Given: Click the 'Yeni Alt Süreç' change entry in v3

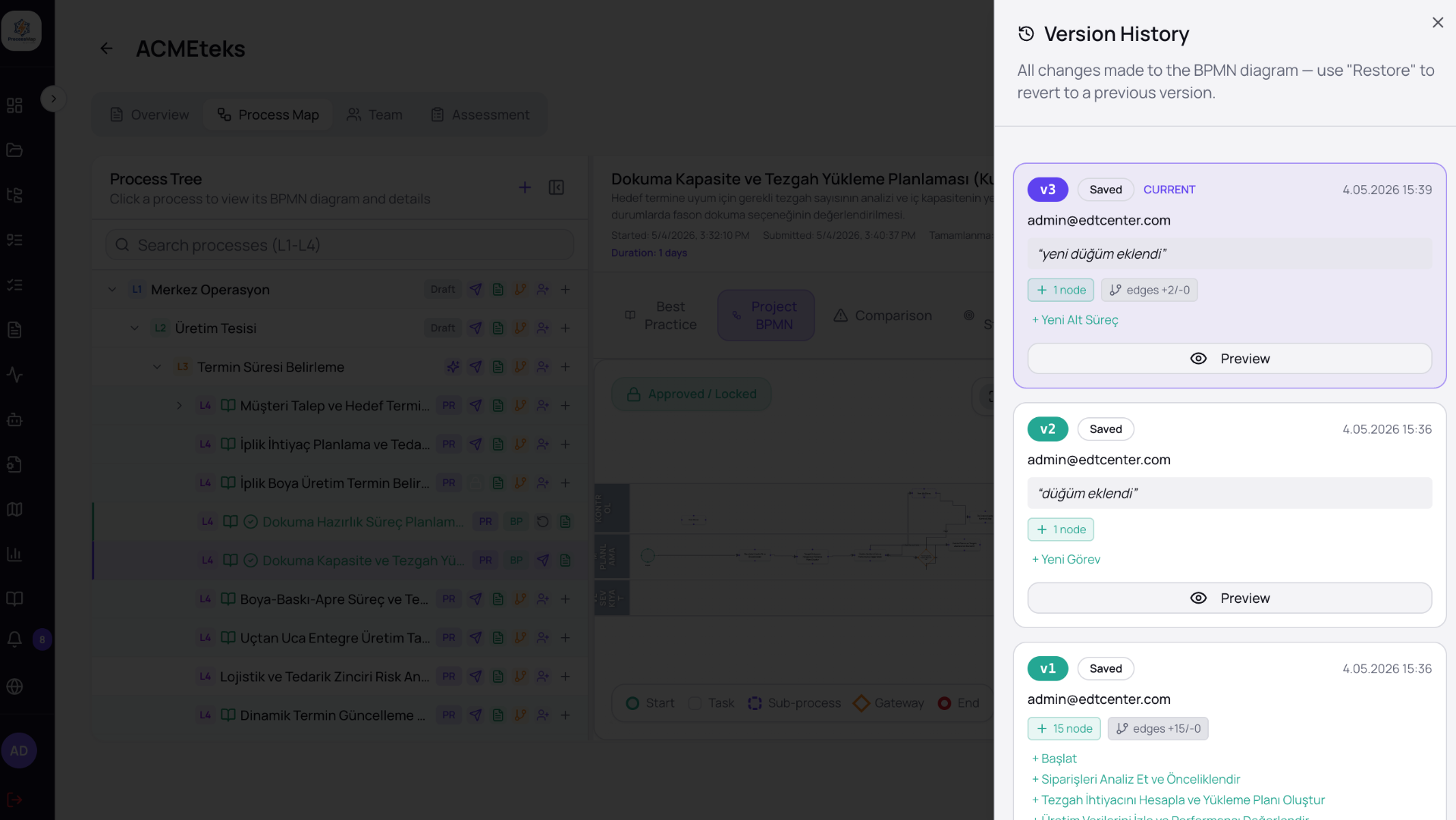Looking at the screenshot, I should pos(1075,320).
